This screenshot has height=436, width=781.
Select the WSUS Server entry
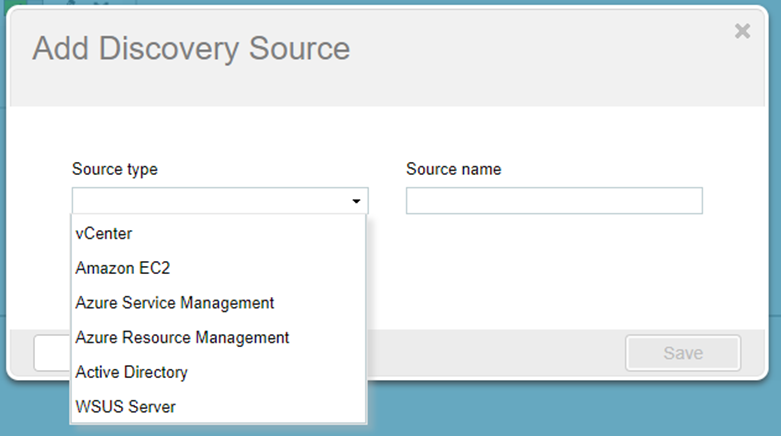(x=125, y=406)
